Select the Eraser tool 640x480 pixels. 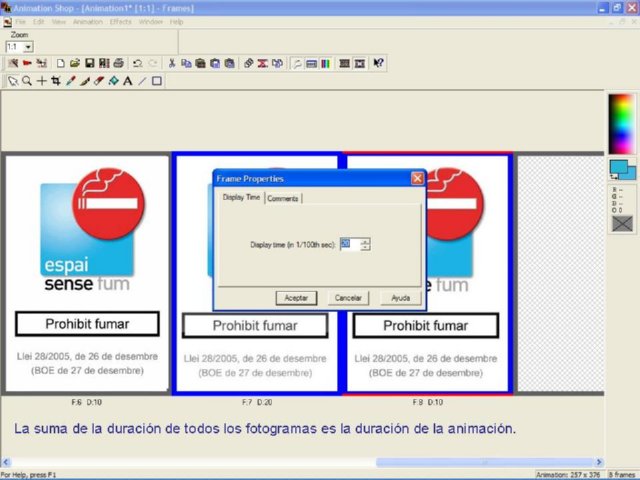coord(99,81)
